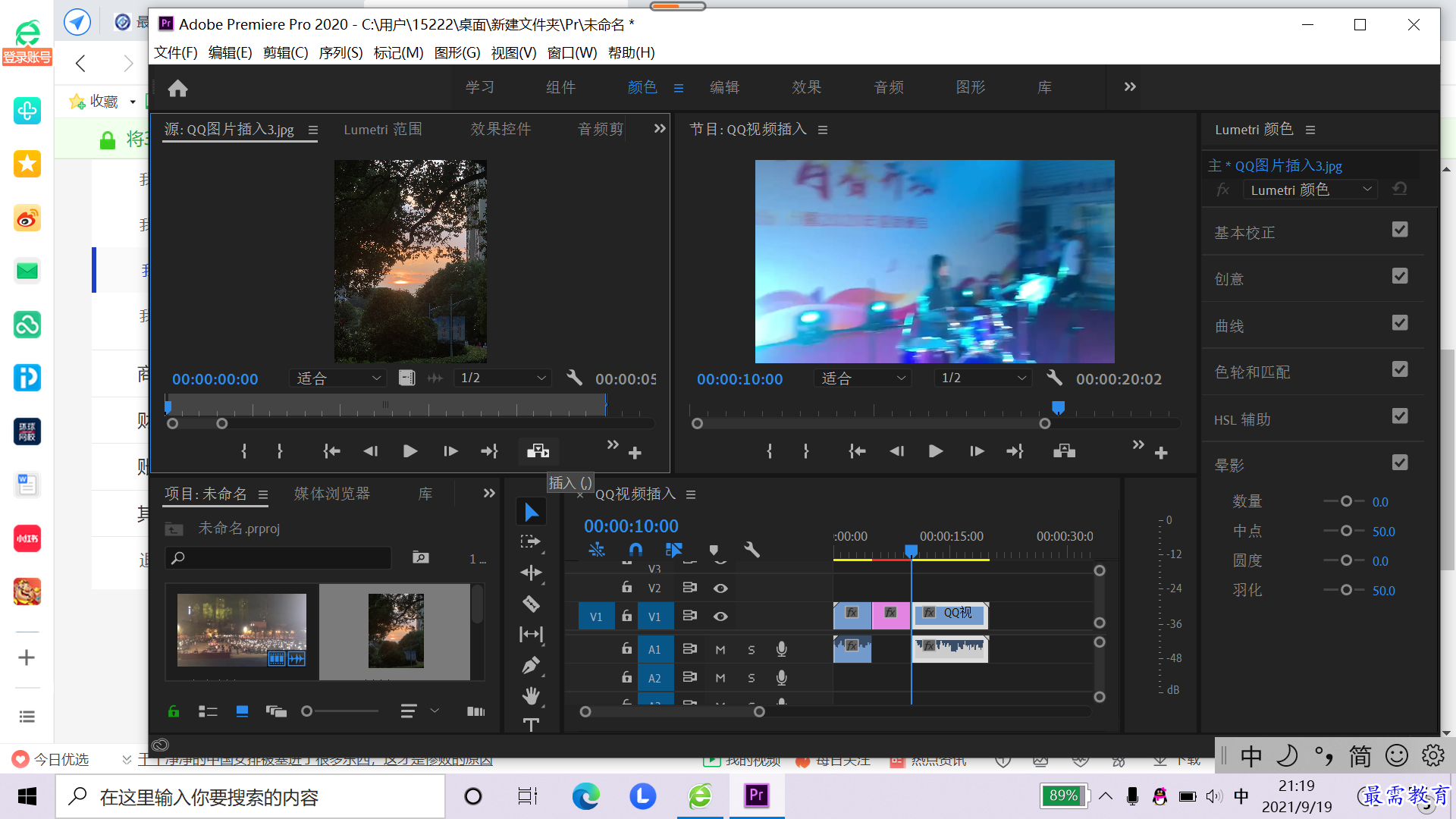Expand project panel tabs overflow chevrons

489,493
